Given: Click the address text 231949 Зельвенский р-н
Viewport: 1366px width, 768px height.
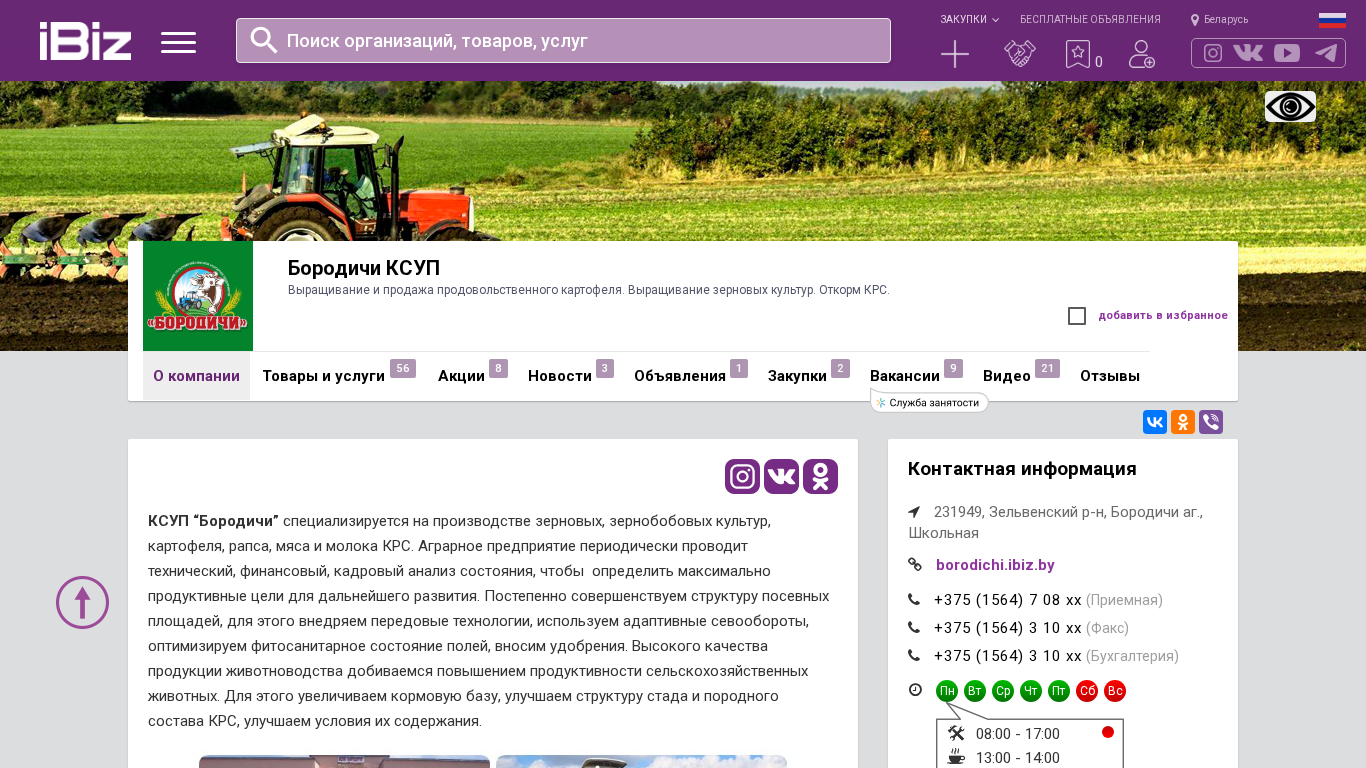Looking at the screenshot, I should (x=1056, y=522).
